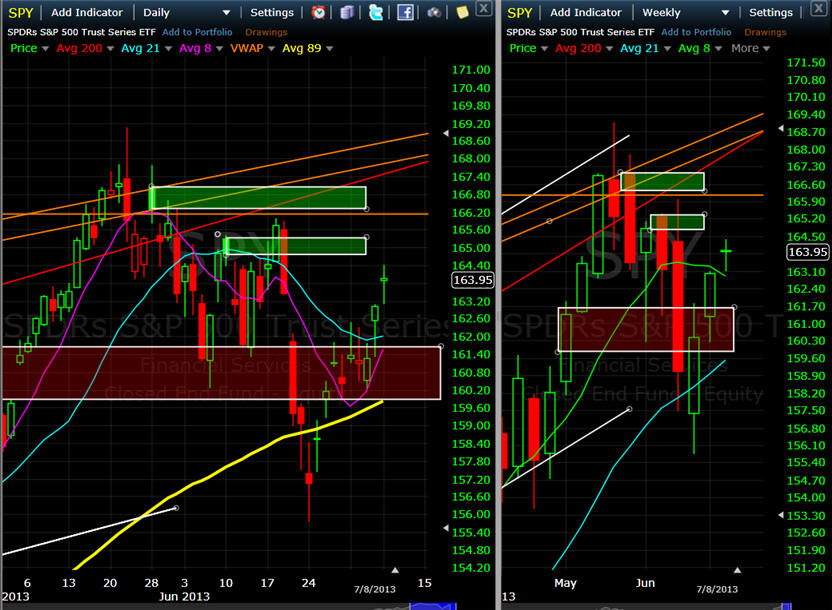Click Daily axis arrow marker near 155.40
This screenshot has height=610, width=832.
coord(446,528)
